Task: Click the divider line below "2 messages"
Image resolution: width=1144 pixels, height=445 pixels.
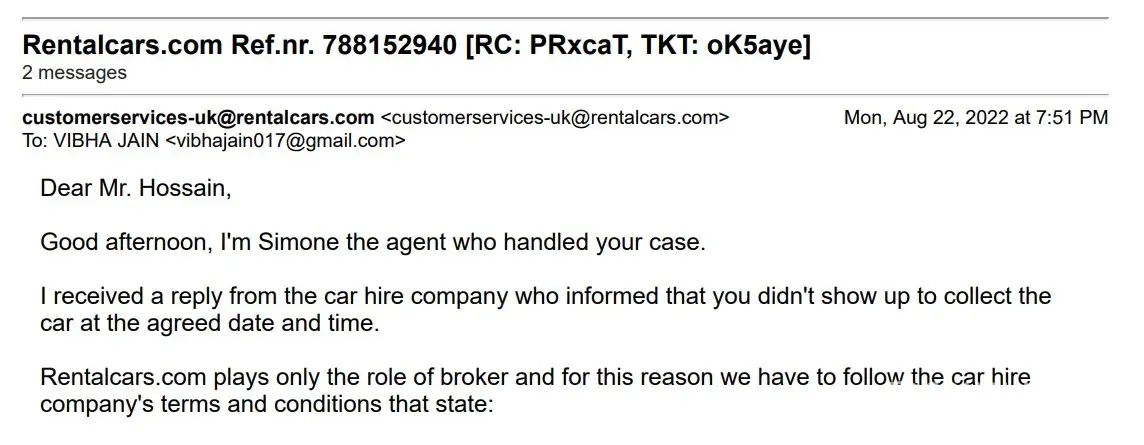Action: (565, 94)
